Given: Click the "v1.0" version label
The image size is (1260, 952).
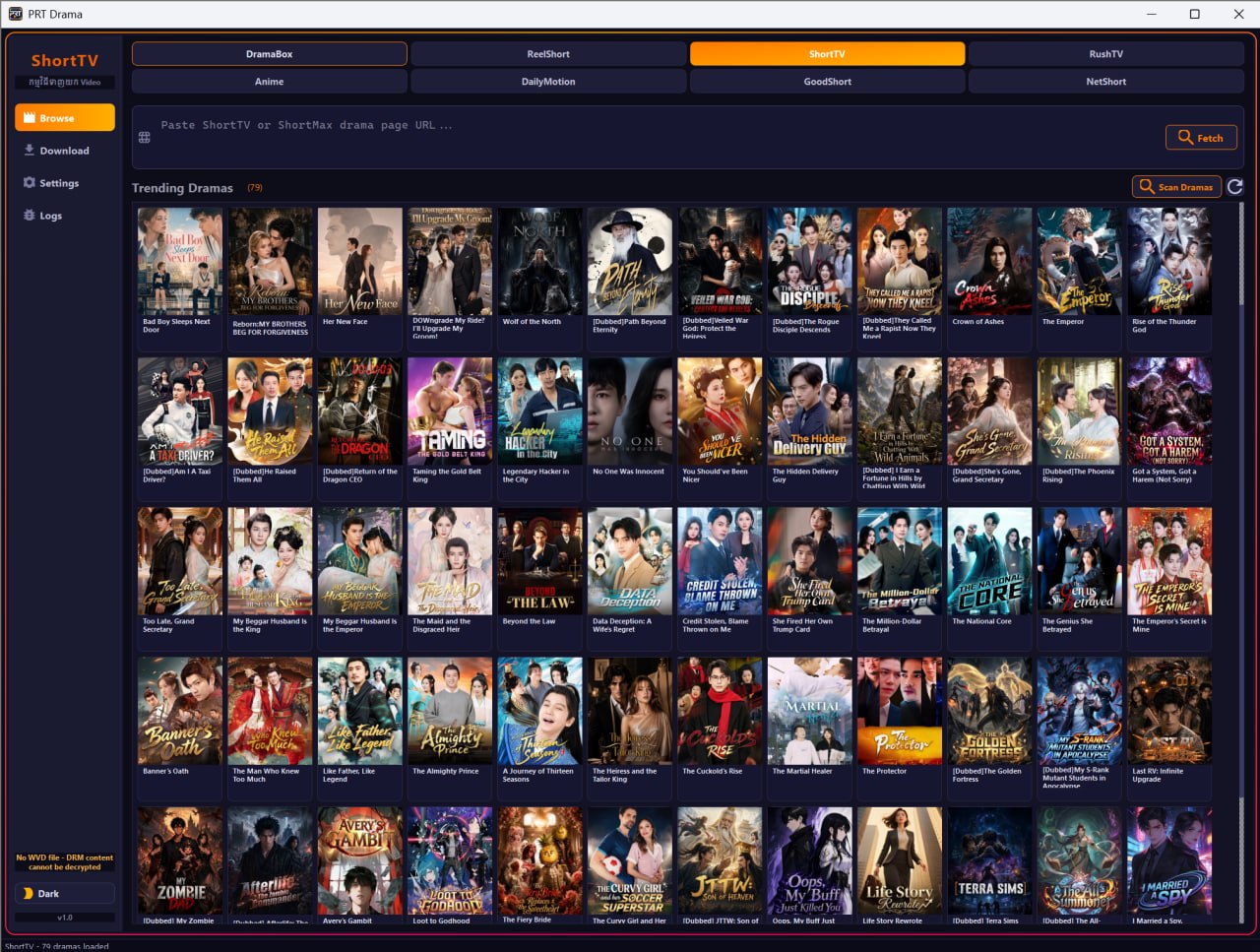Looking at the screenshot, I should pyautogui.click(x=65, y=918).
